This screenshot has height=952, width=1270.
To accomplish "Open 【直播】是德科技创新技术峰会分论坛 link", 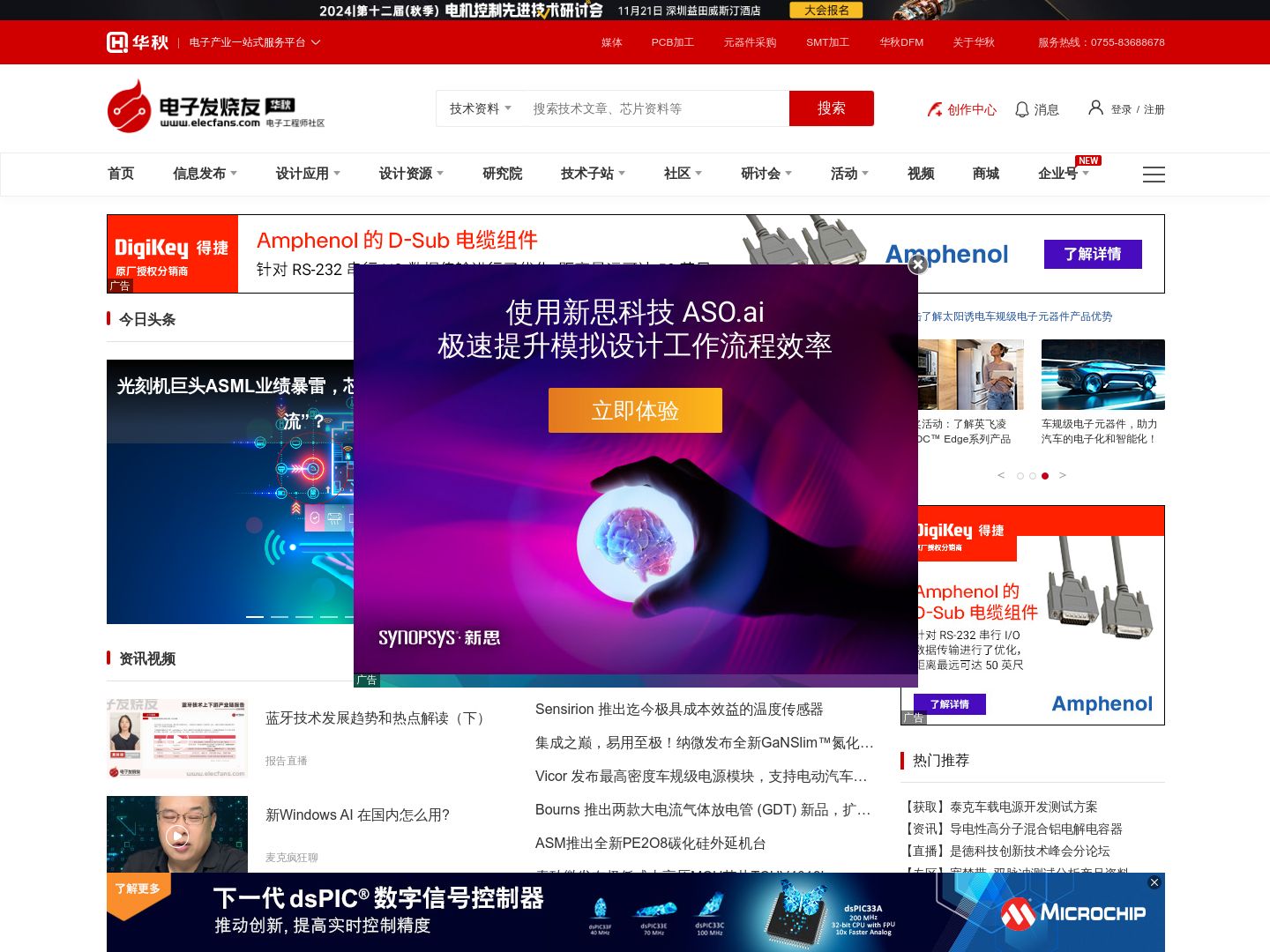I will [x=1005, y=851].
